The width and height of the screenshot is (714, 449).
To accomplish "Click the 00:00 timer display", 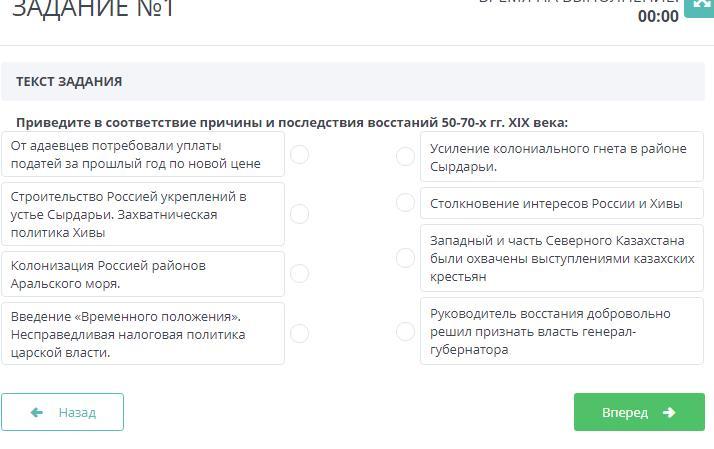I will click(658, 16).
